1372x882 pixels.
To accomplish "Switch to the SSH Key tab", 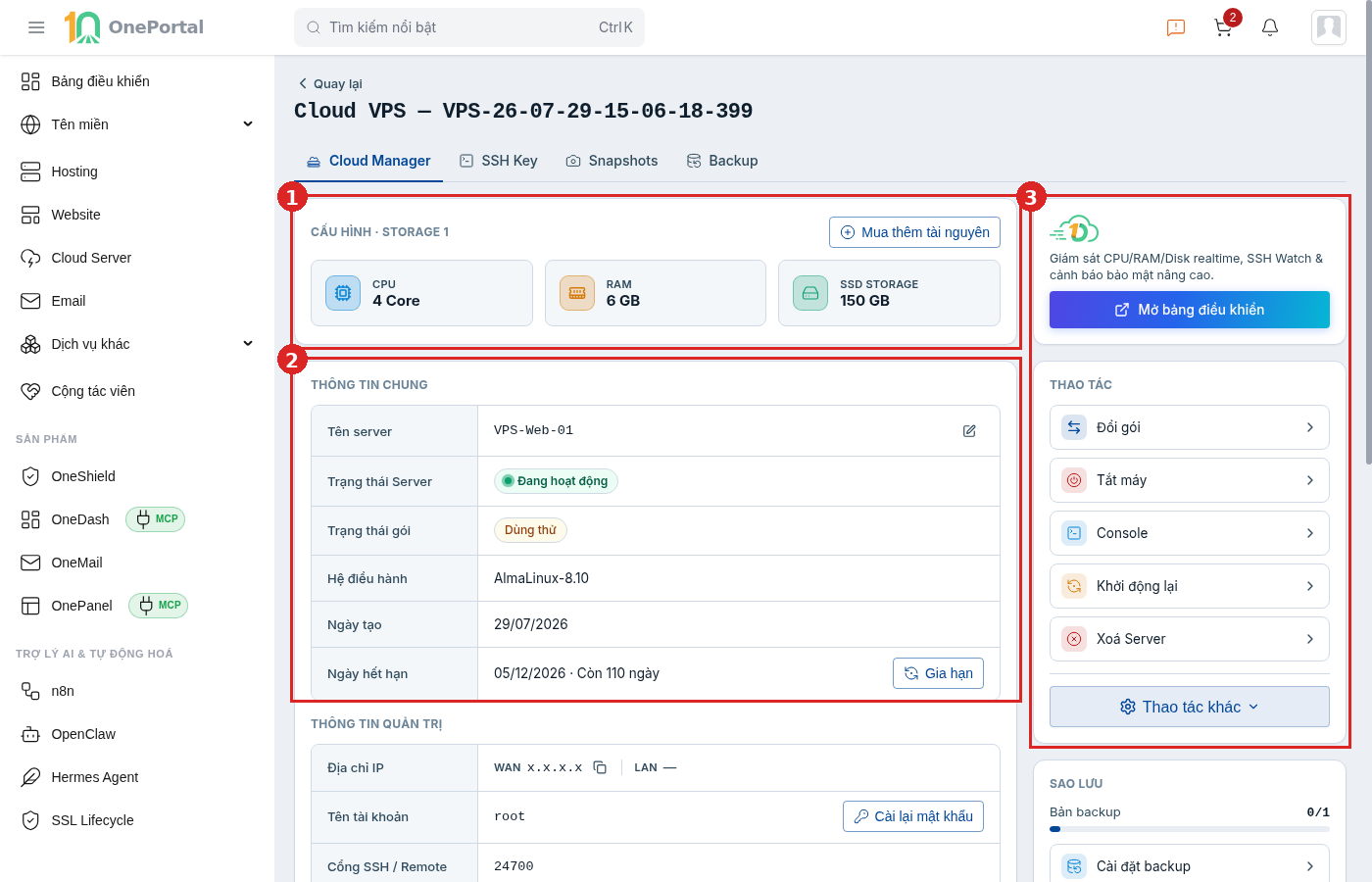I will 499,161.
